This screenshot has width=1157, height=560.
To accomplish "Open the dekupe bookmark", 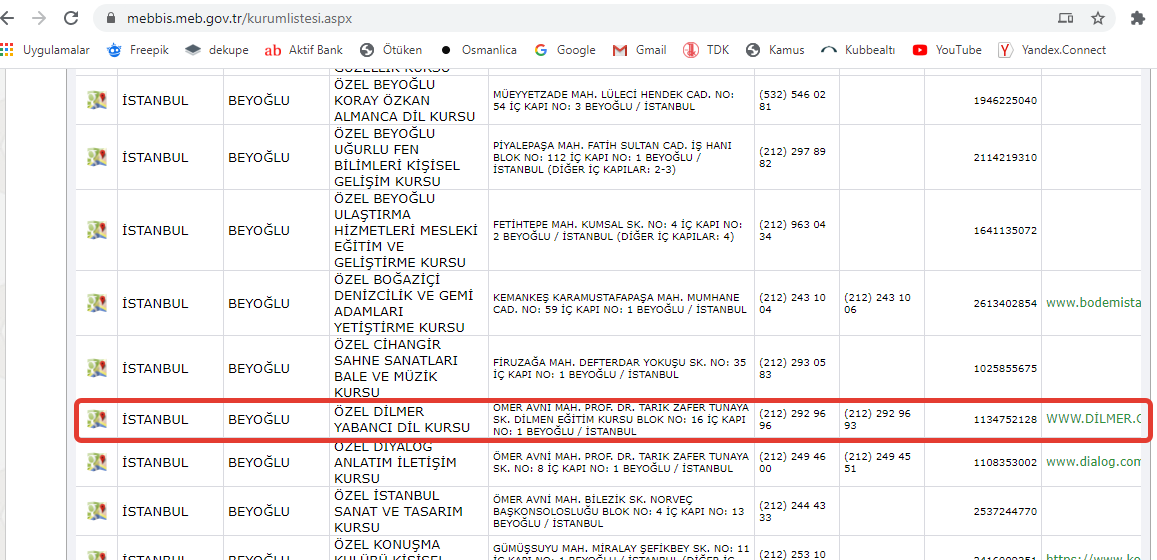I will (x=216, y=50).
